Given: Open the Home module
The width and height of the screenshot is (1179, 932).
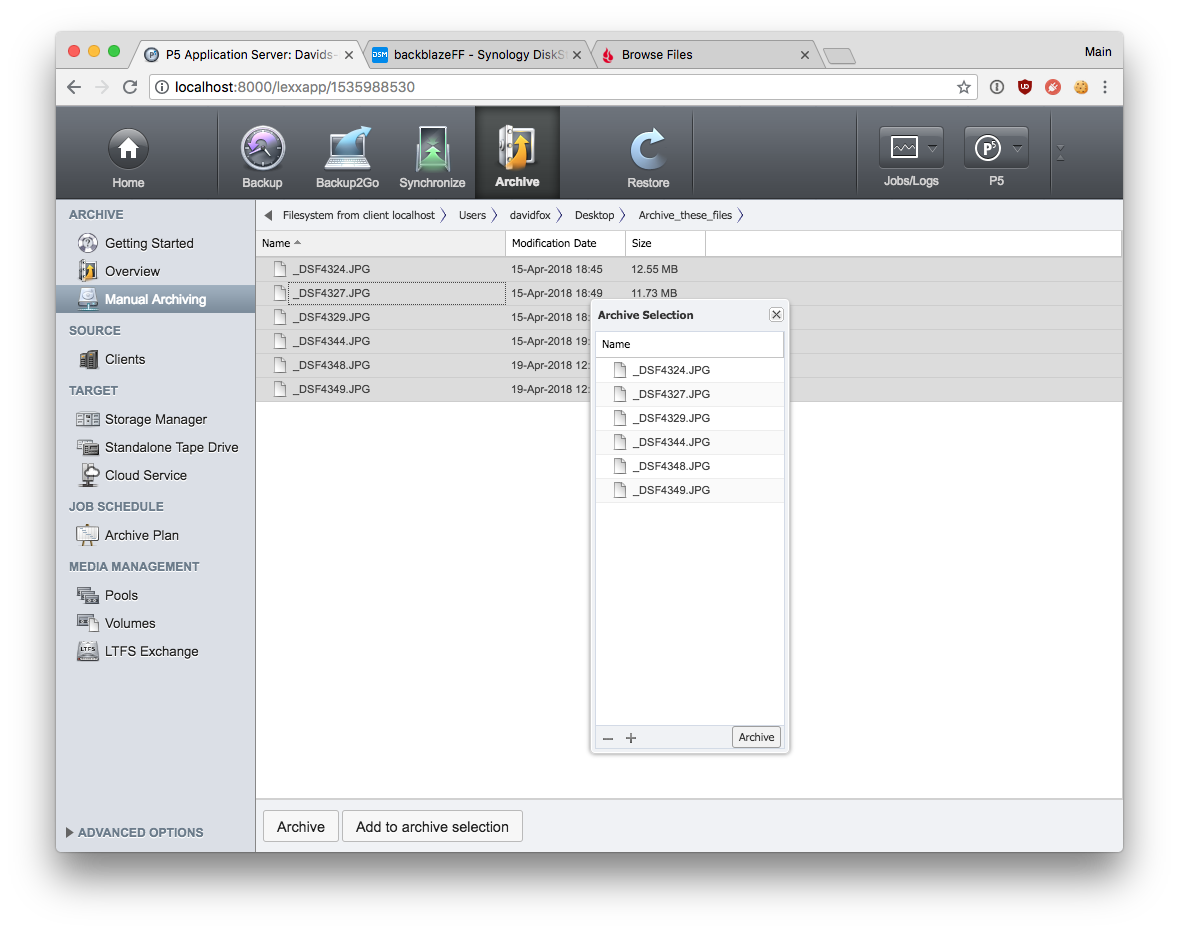Looking at the screenshot, I should pos(128,157).
